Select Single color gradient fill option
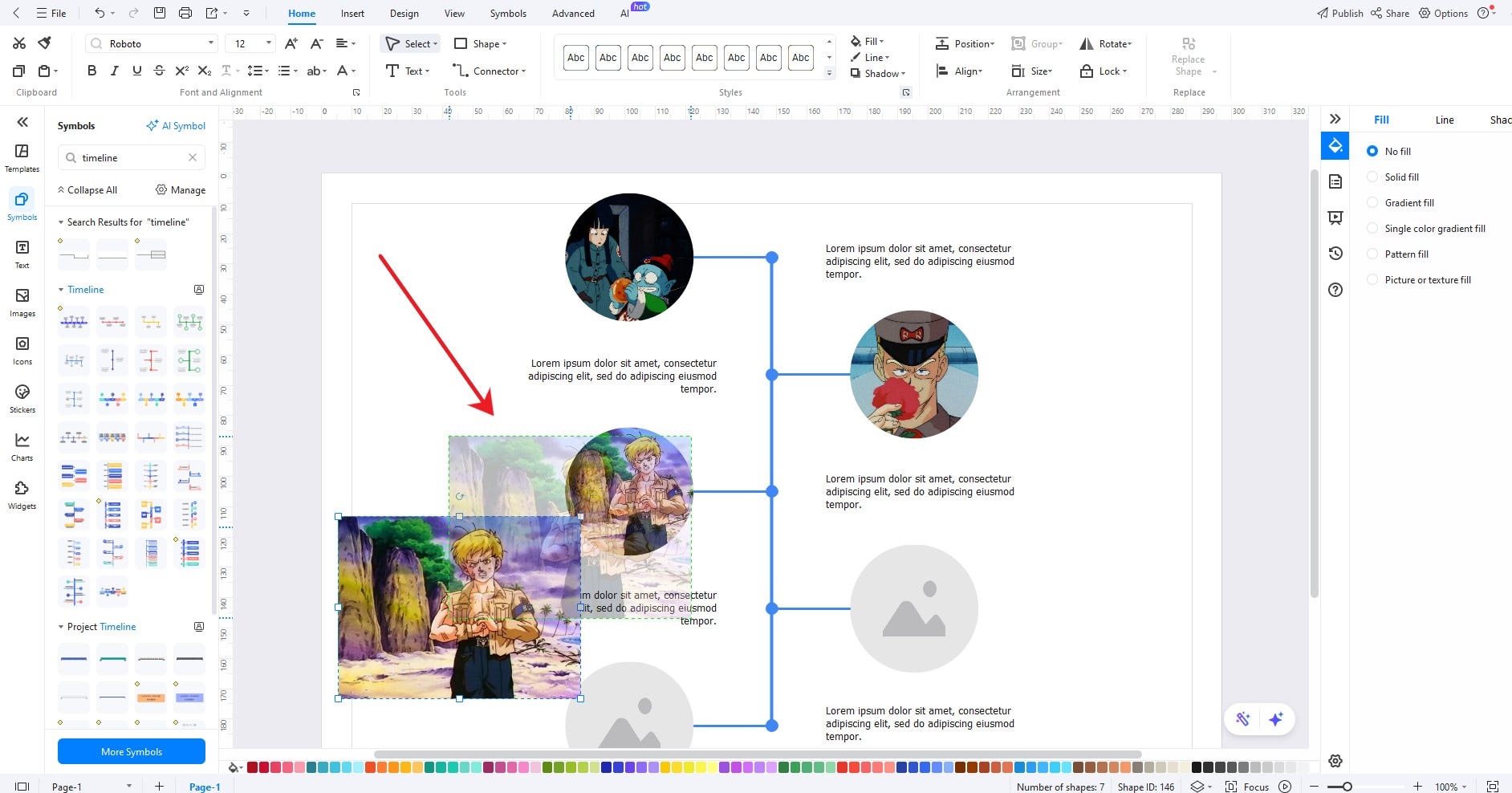 1372,228
